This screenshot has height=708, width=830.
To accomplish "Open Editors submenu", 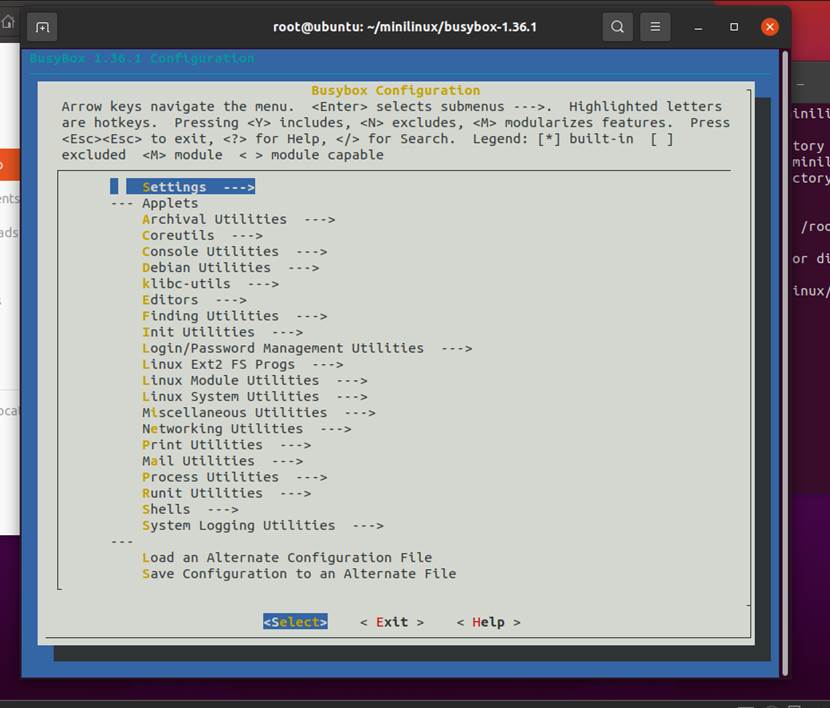I will point(194,300).
